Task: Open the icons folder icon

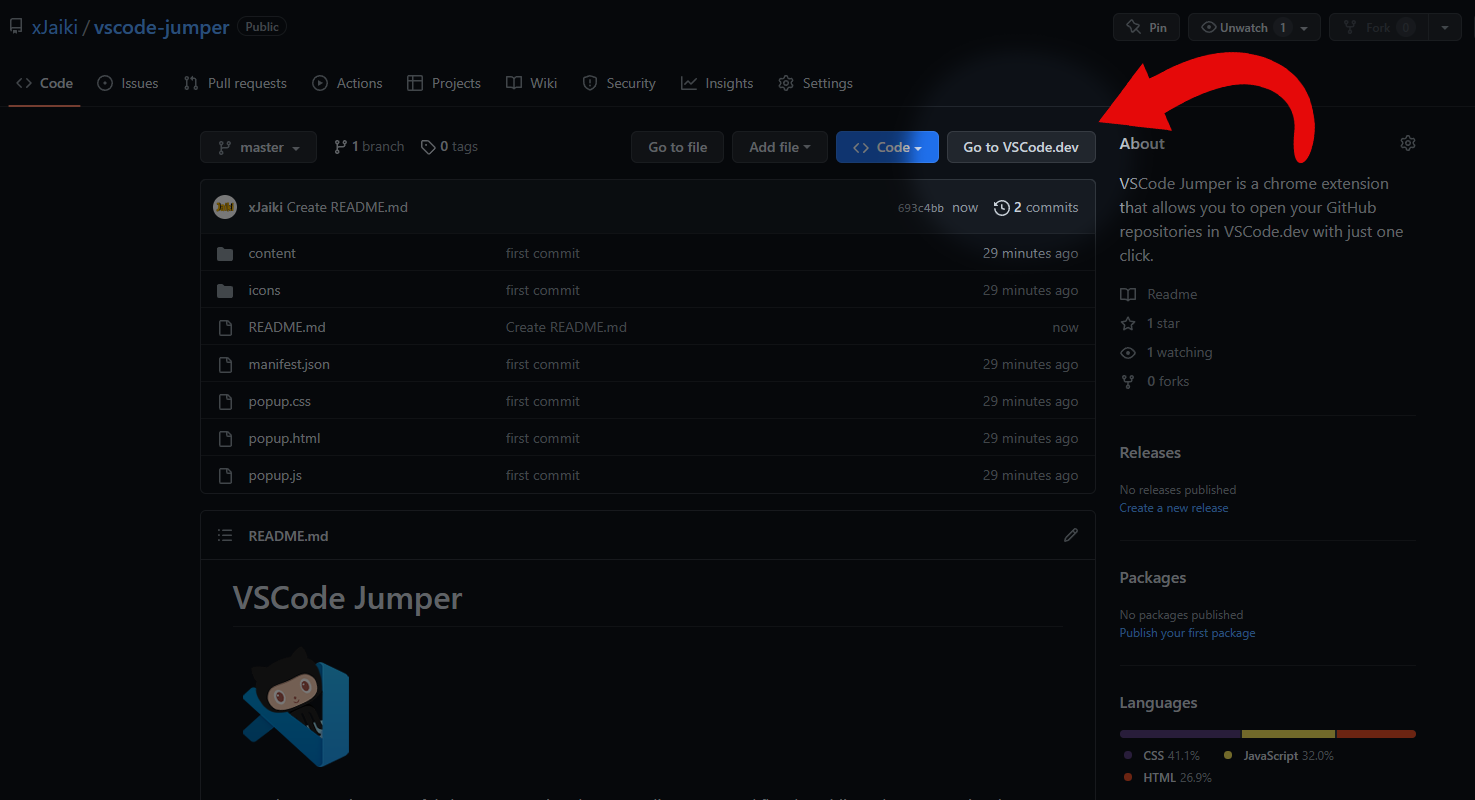Action: 225,291
